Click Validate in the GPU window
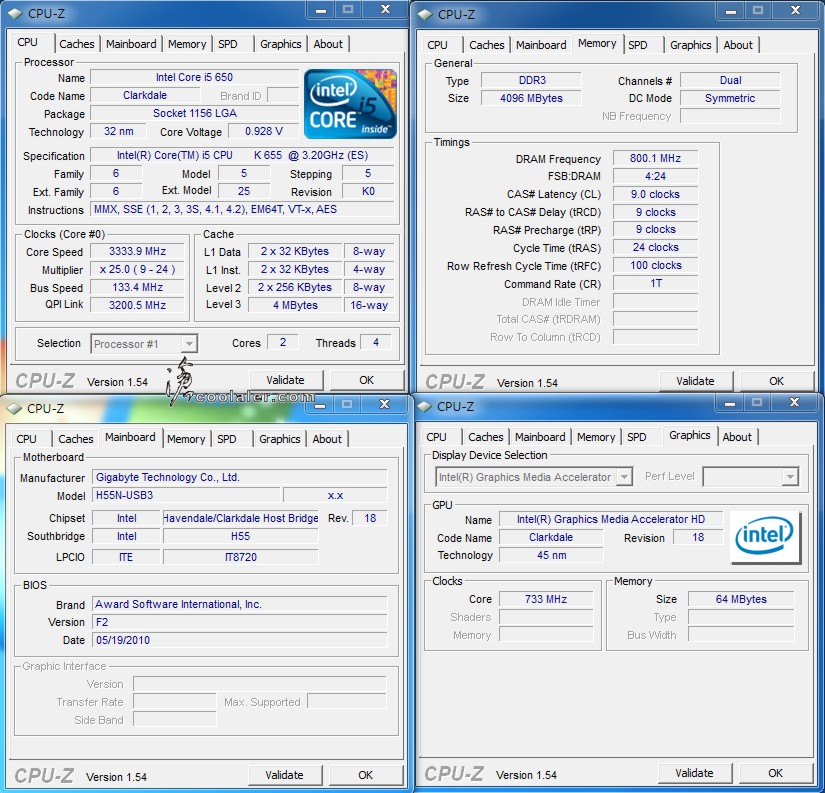825x793 pixels. 694,774
